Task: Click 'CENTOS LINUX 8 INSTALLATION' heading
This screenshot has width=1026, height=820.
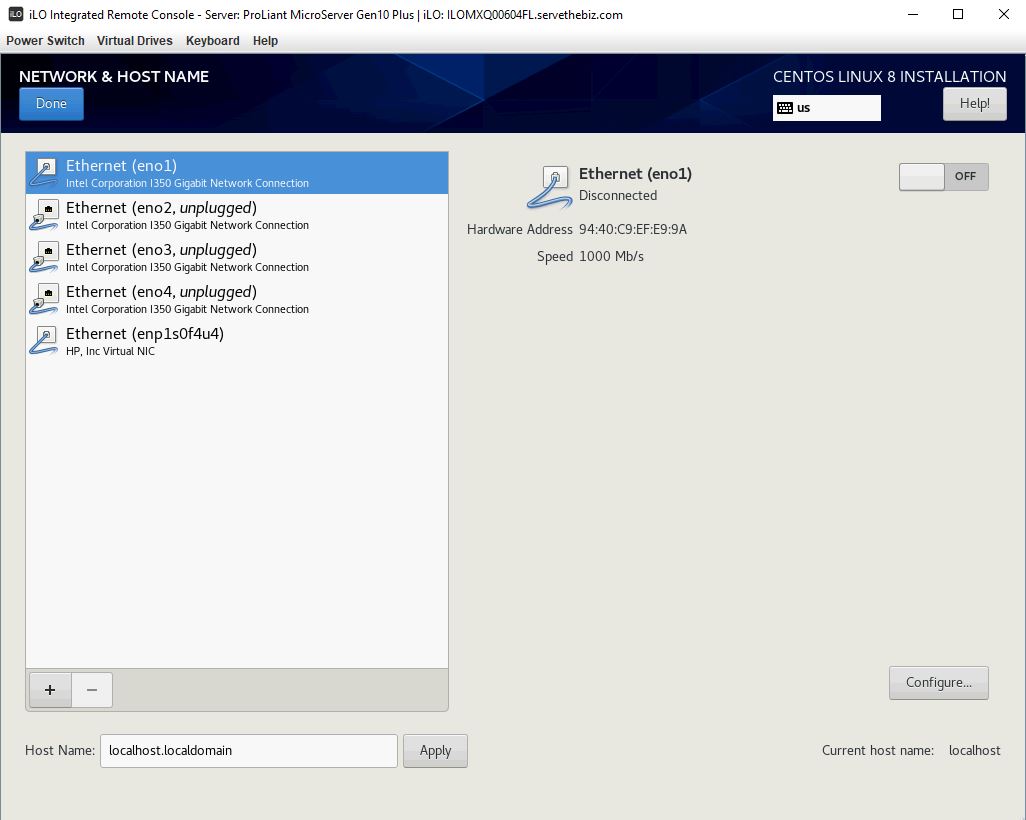Action: 889,77
